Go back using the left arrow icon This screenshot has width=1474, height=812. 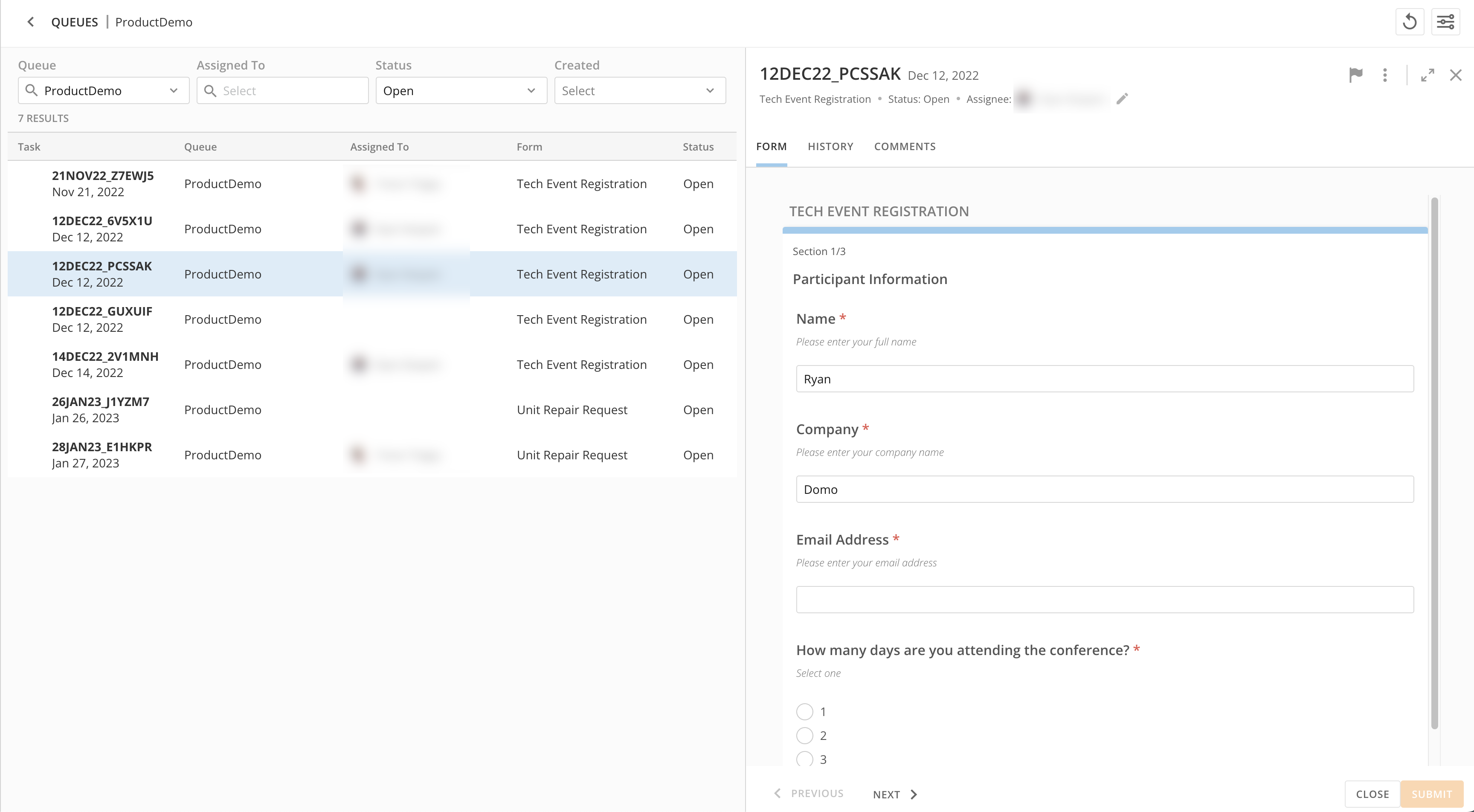click(31, 22)
